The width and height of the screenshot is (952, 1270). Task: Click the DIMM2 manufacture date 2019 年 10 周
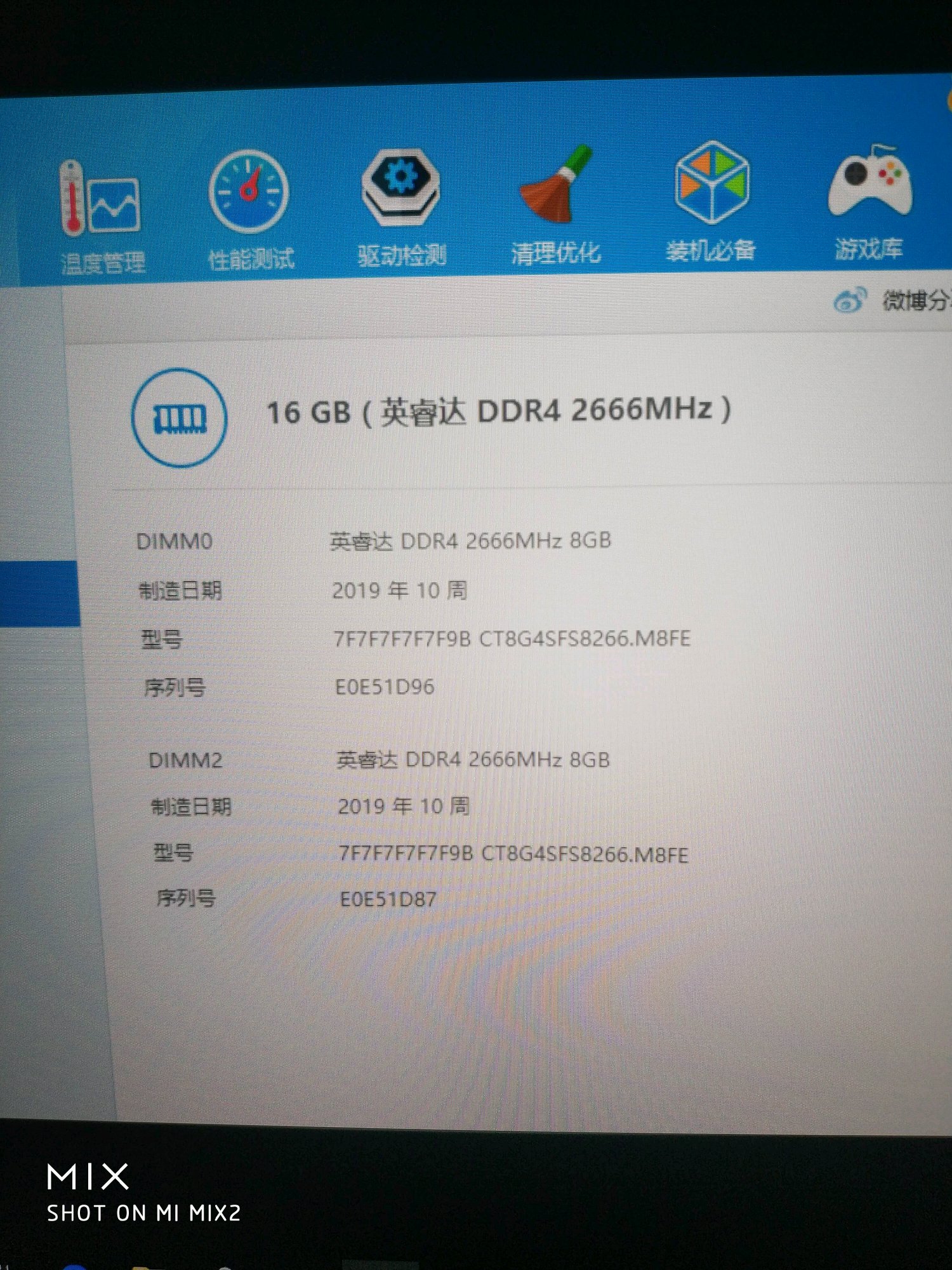pyautogui.click(x=404, y=806)
